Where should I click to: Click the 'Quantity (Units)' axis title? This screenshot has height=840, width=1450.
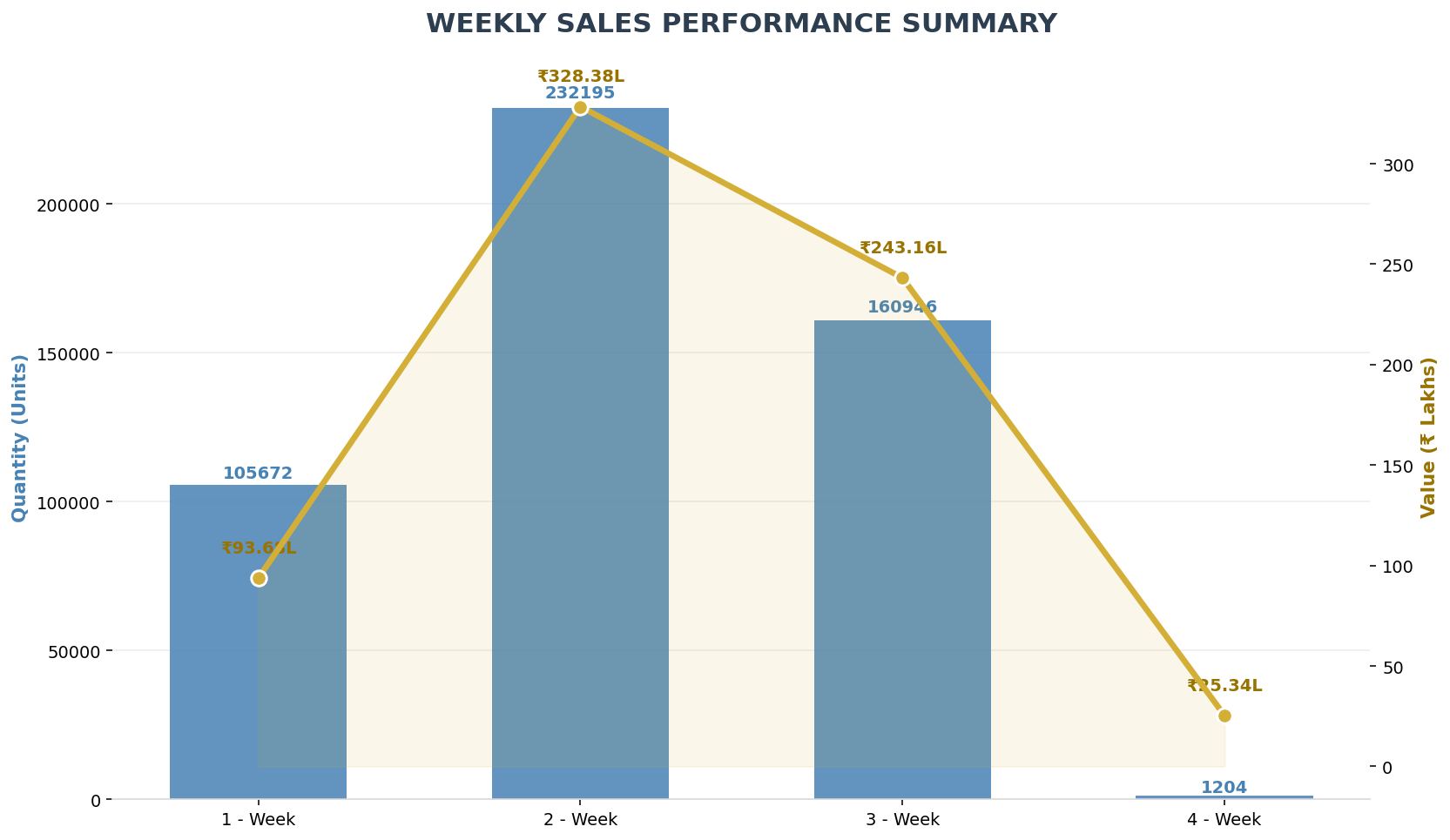(19, 438)
